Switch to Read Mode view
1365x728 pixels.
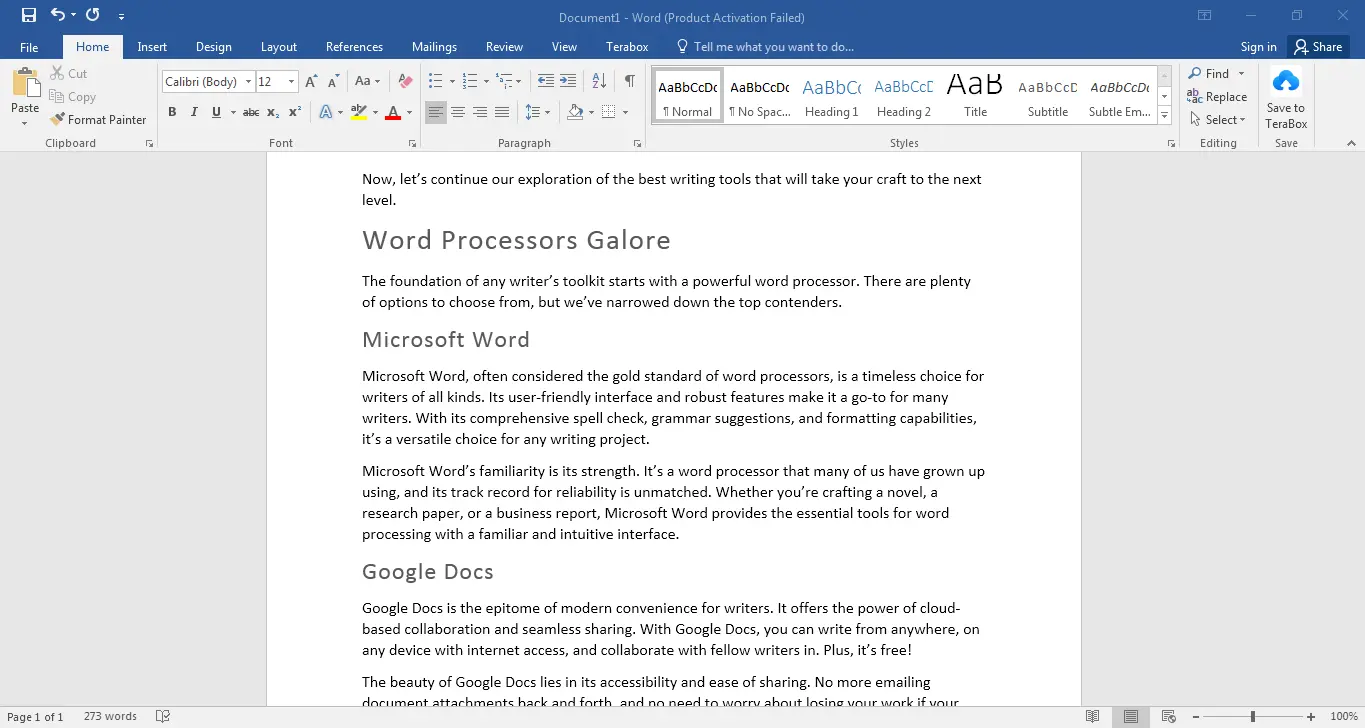(x=1093, y=717)
